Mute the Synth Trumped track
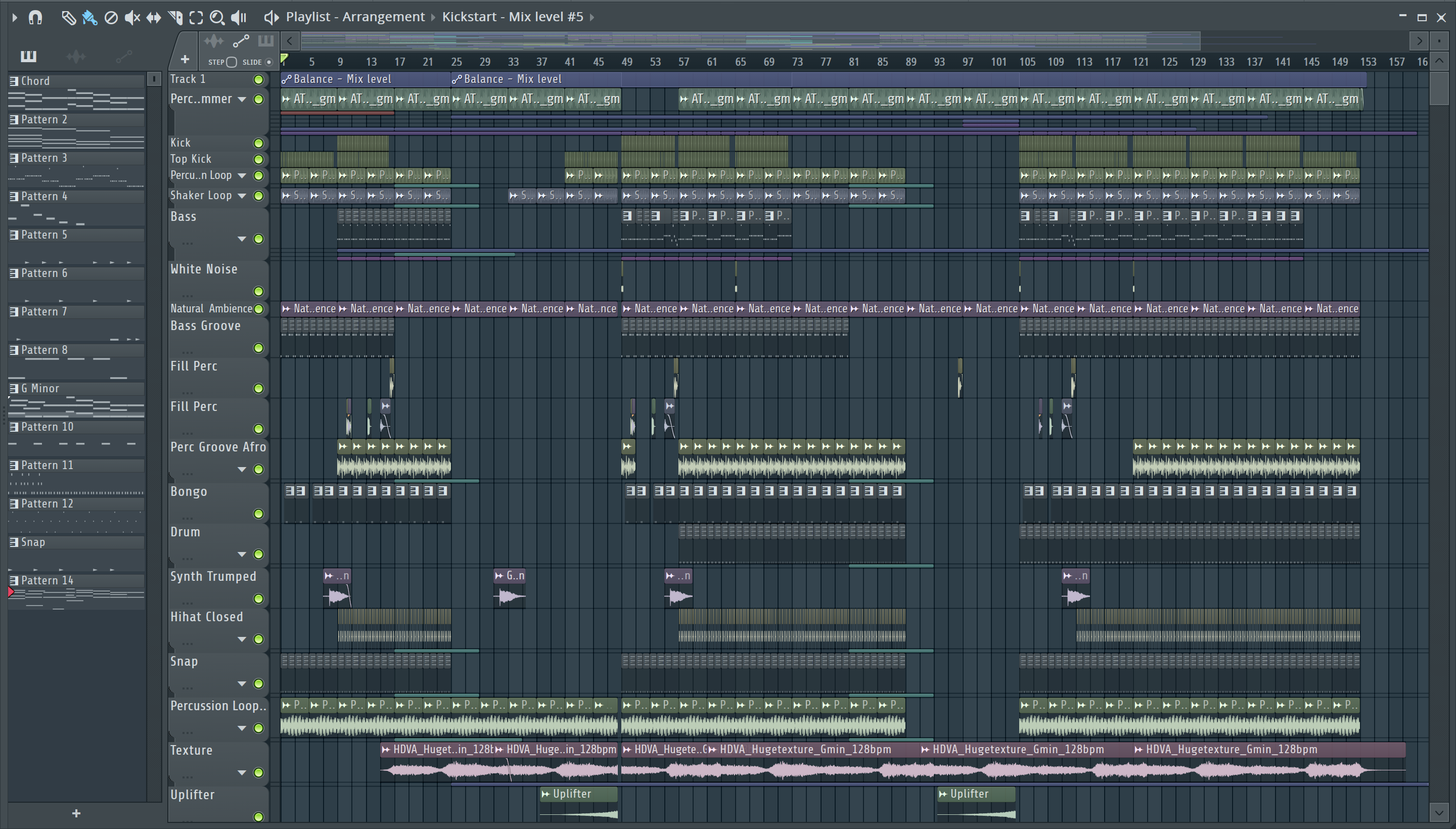 [258, 598]
